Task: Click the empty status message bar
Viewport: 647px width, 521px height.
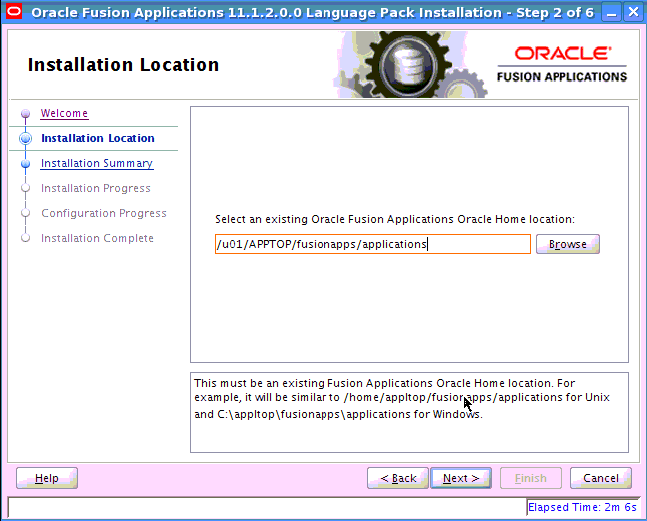Action: [x=267, y=508]
